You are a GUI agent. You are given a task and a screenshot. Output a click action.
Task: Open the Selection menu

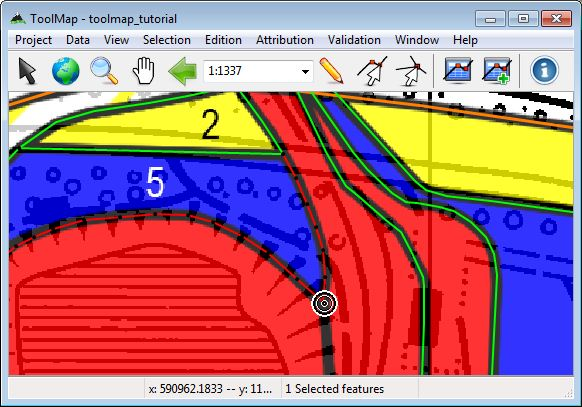167,40
